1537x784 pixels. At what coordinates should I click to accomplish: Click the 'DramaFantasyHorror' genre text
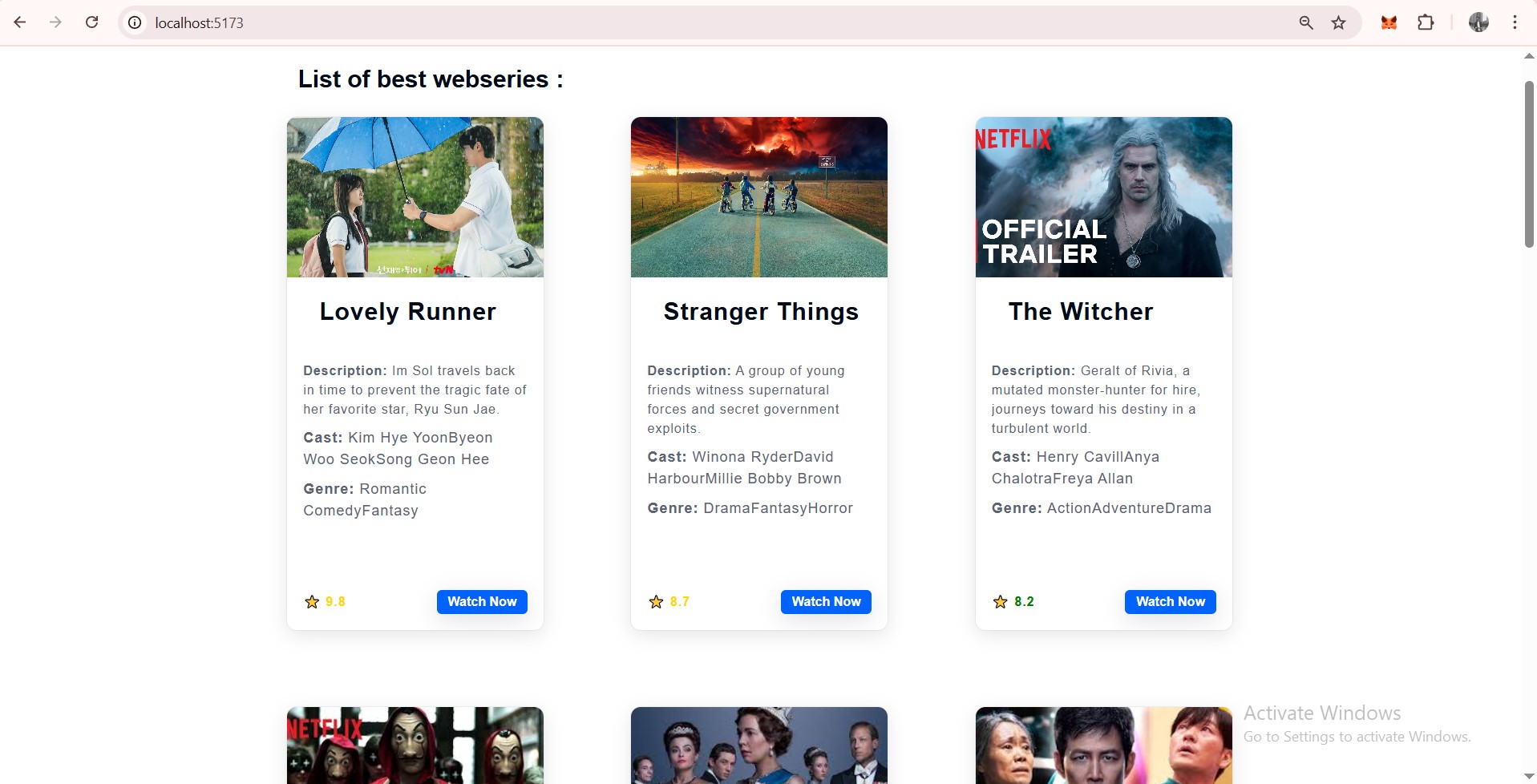click(778, 508)
